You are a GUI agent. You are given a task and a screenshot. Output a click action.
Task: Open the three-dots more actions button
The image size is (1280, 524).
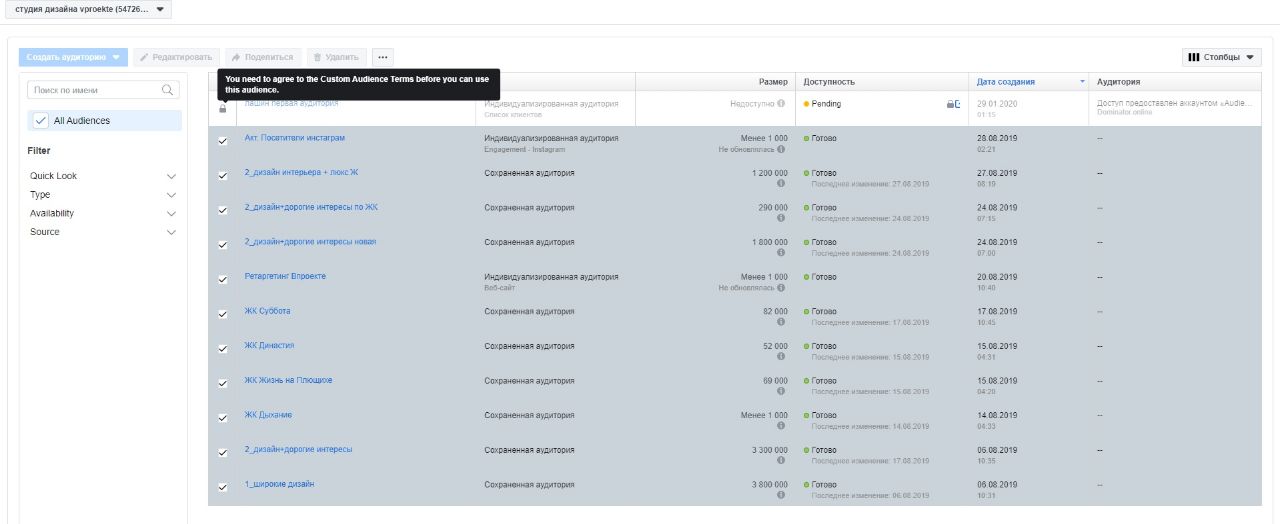point(382,57)
